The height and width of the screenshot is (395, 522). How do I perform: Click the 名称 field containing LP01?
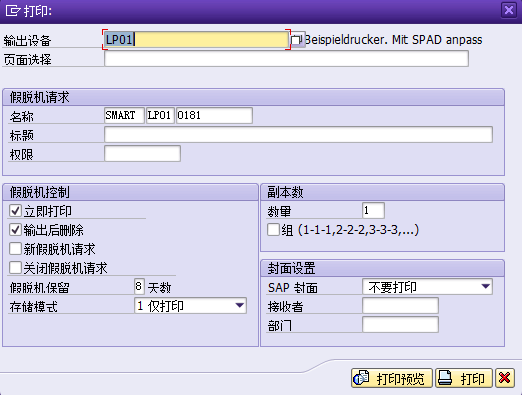click(160, 115)
